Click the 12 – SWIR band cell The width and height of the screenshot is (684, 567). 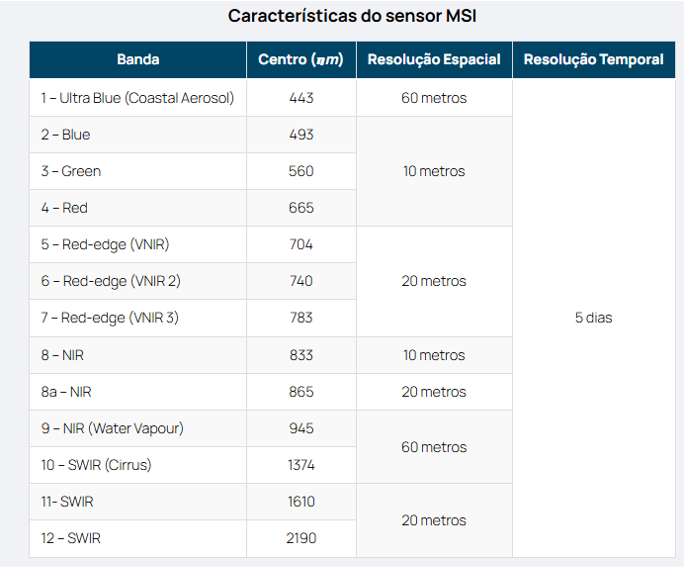138,538
